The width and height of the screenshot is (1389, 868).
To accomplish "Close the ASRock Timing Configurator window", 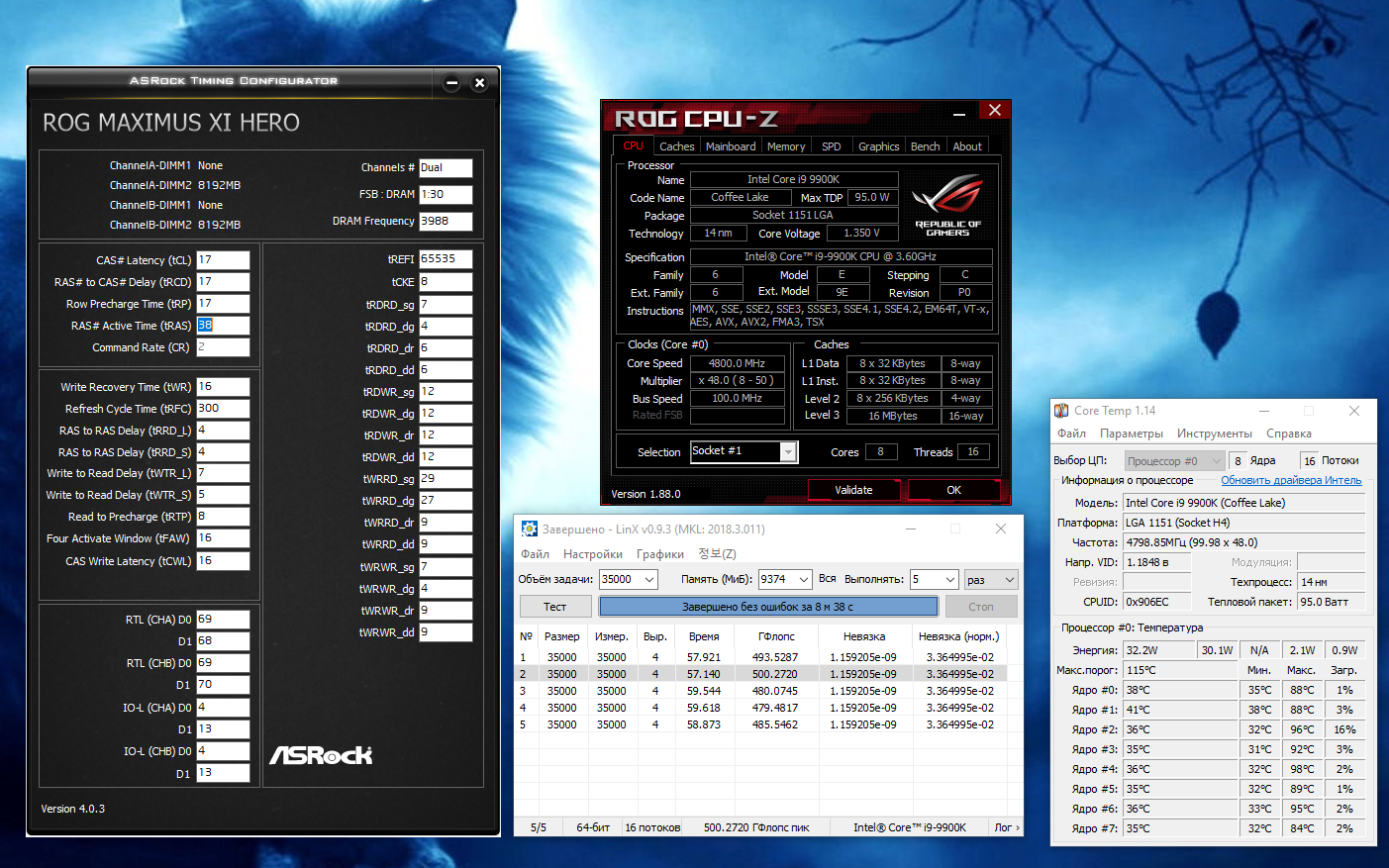I will click(x=479, y=83).
